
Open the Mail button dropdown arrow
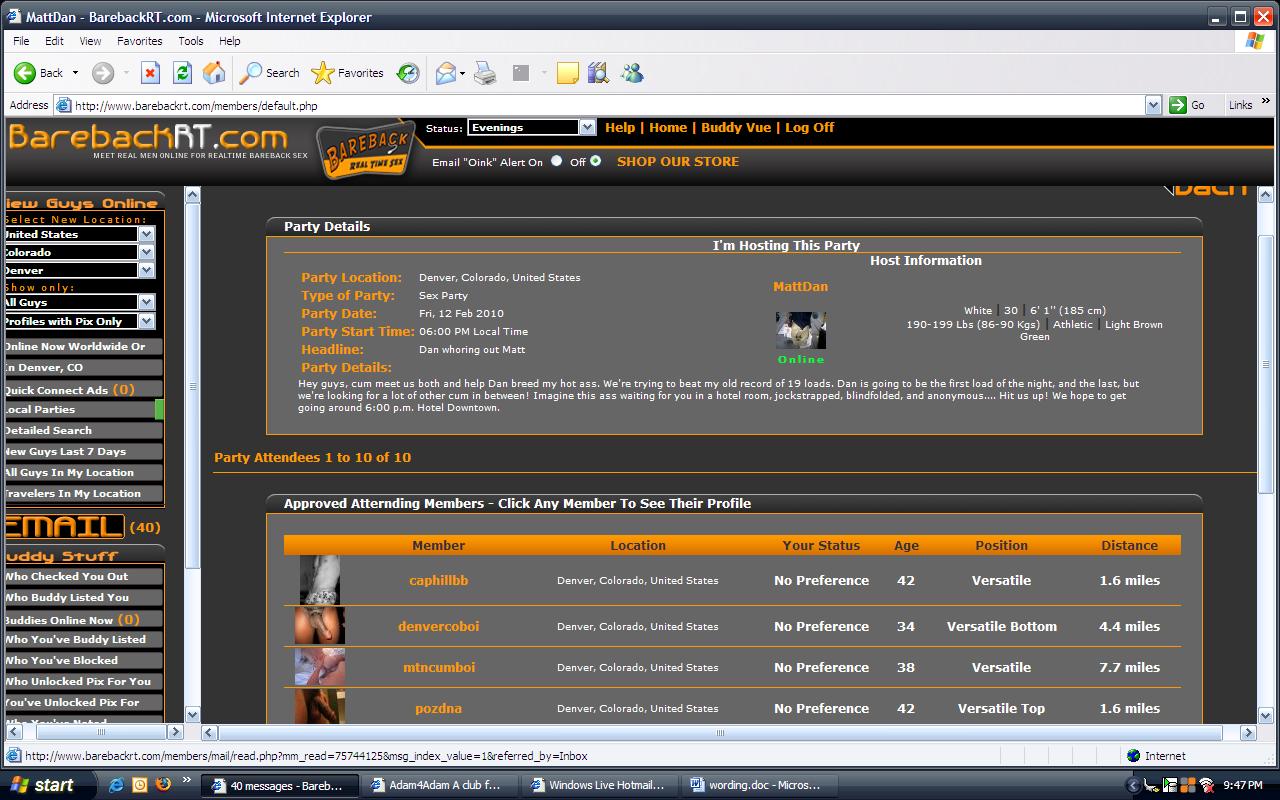point(462,73)
